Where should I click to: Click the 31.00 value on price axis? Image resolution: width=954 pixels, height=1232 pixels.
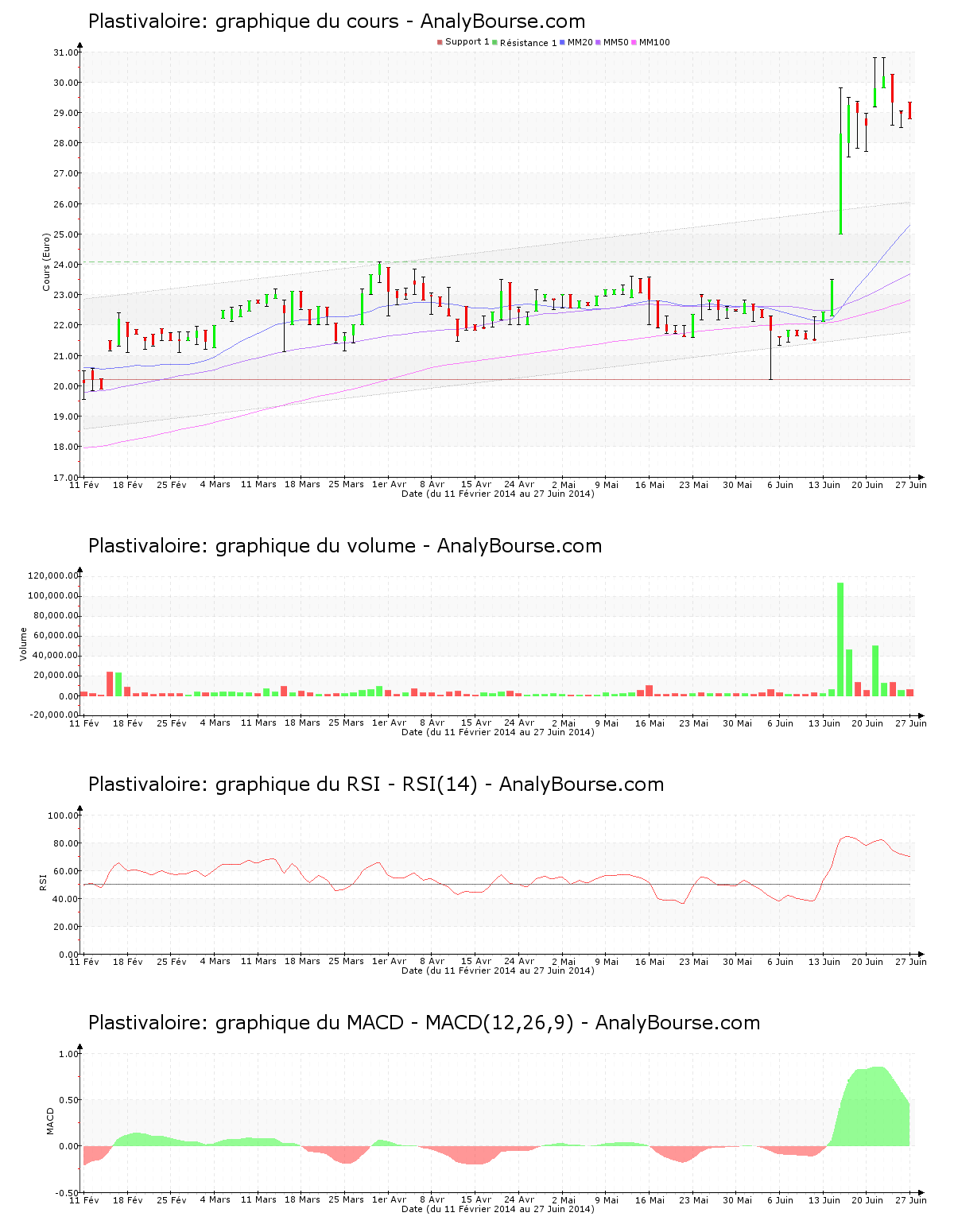[65, 52]
